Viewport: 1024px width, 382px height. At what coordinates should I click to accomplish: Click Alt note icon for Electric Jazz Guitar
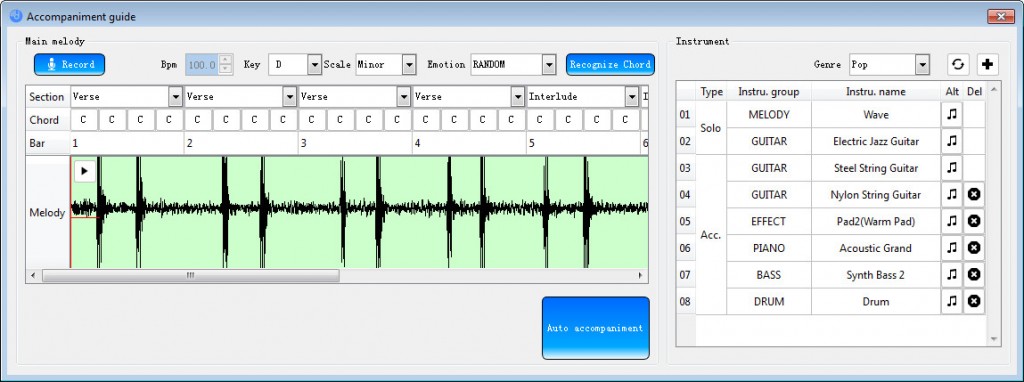pyautogui.click(x=952, y=141)
